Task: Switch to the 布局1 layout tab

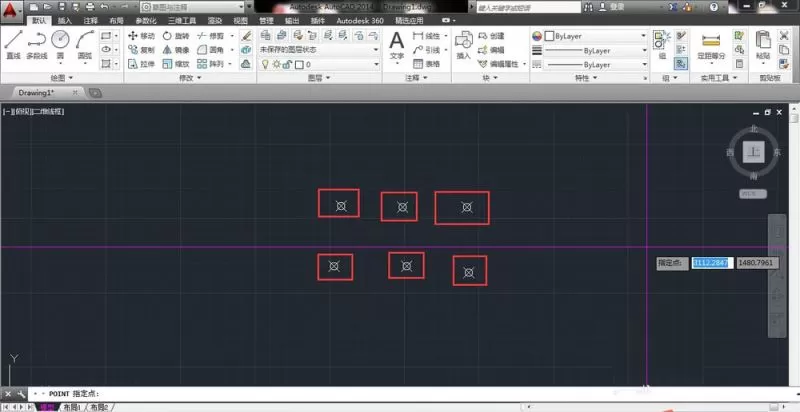Action: point(72,407)
